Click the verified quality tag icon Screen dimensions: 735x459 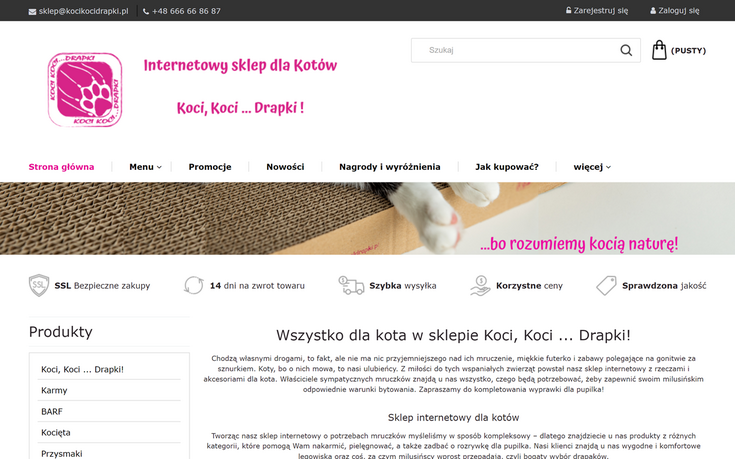coord(606,285)
